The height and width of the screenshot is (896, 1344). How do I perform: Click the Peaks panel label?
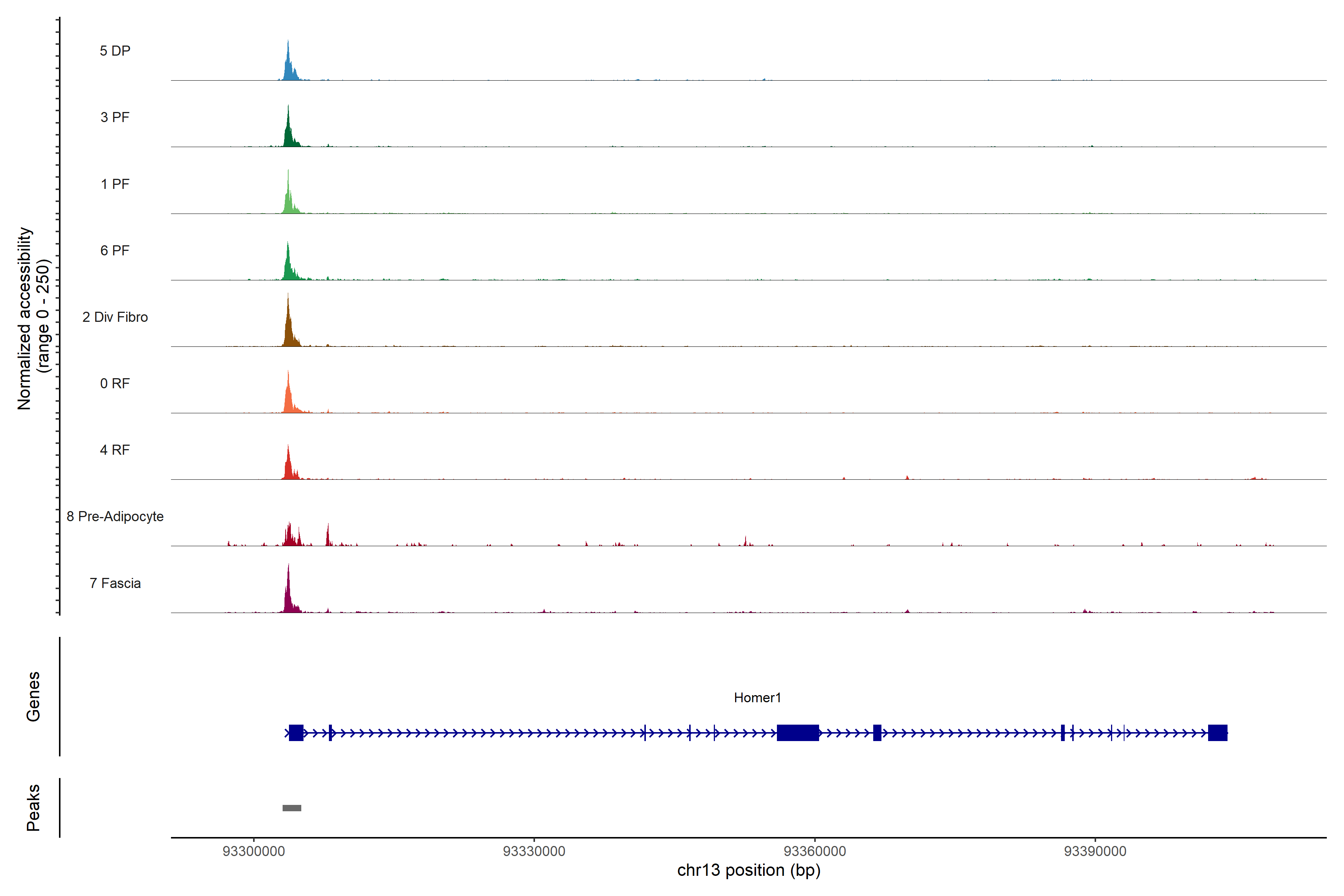pyautogui.click(x=33, y=808)
